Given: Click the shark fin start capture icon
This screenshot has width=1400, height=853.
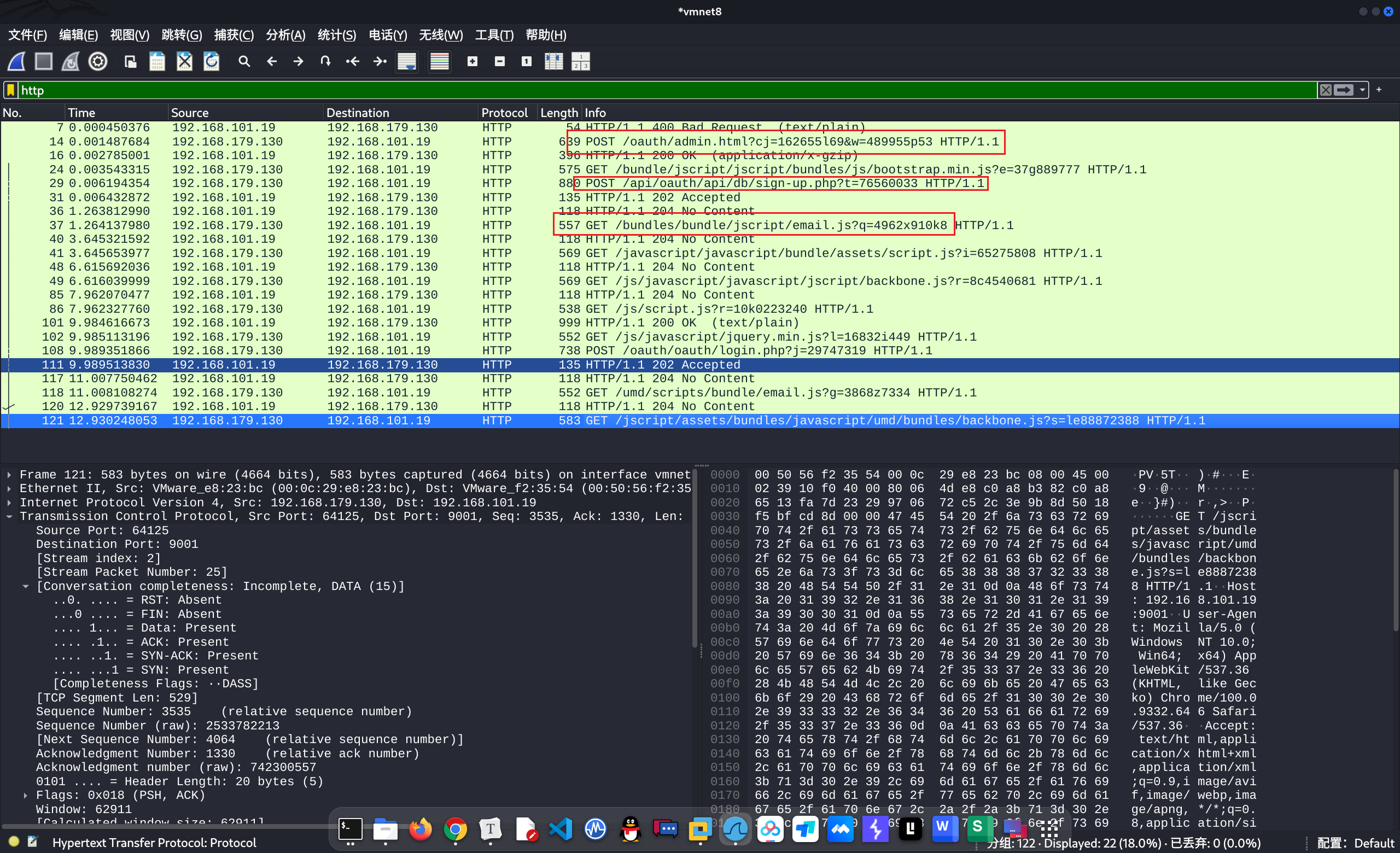Looking at the screenshot, I should point(16,61).
